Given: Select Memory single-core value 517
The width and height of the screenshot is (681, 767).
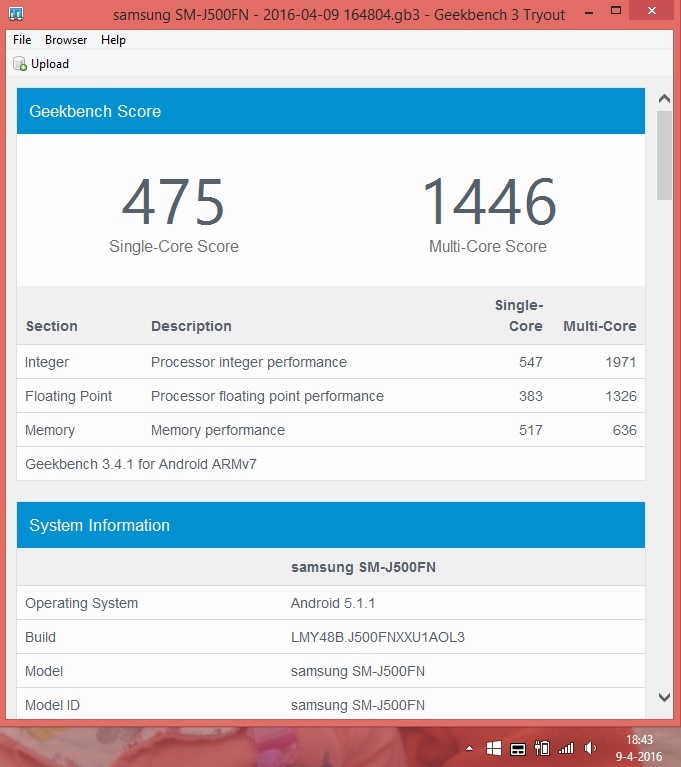Looking at the screenshot, I should [531, 430].
